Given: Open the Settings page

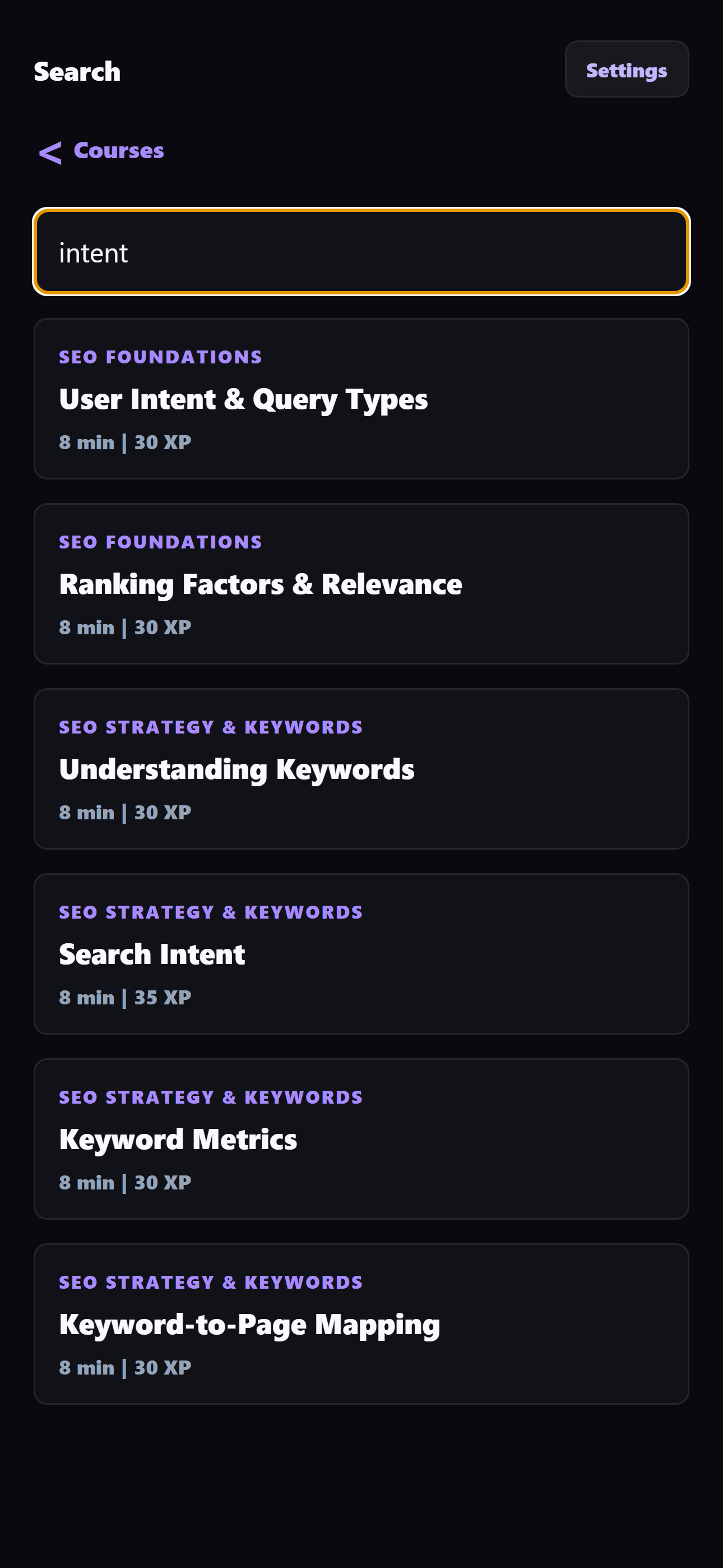Looking at the screenshot, I should 627,70.
